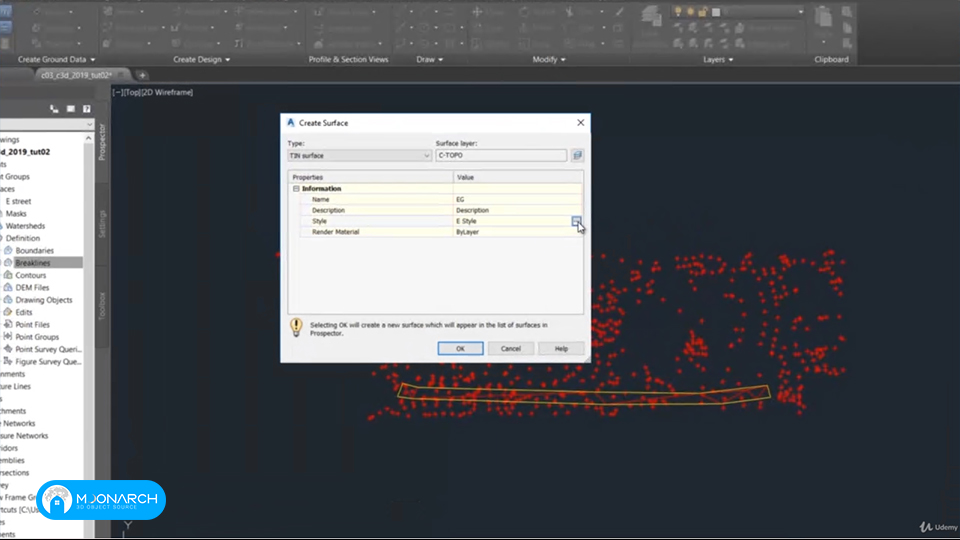
Task: Expand the Layers panel
Action: (718, 59)
